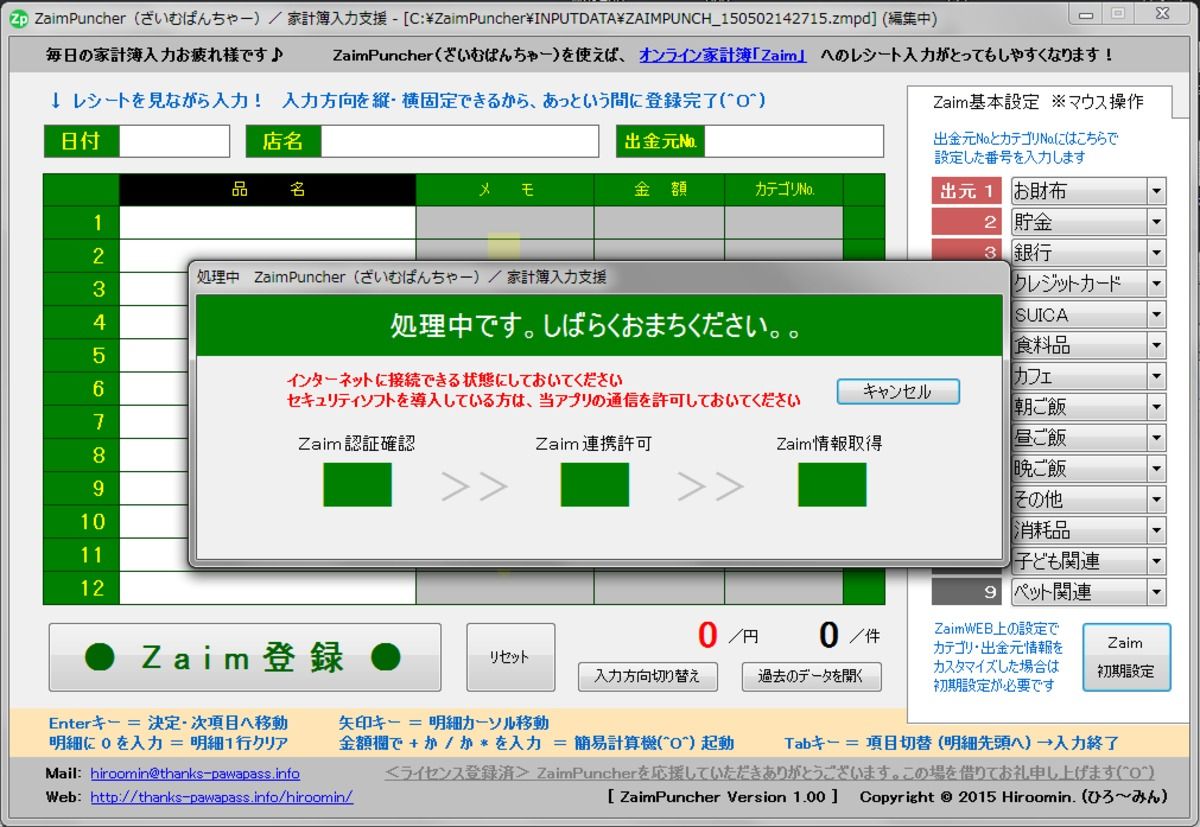Click the メモ column header
Image resolution: width=1200 pixels, height=827 pixels.
coord(504,189)
